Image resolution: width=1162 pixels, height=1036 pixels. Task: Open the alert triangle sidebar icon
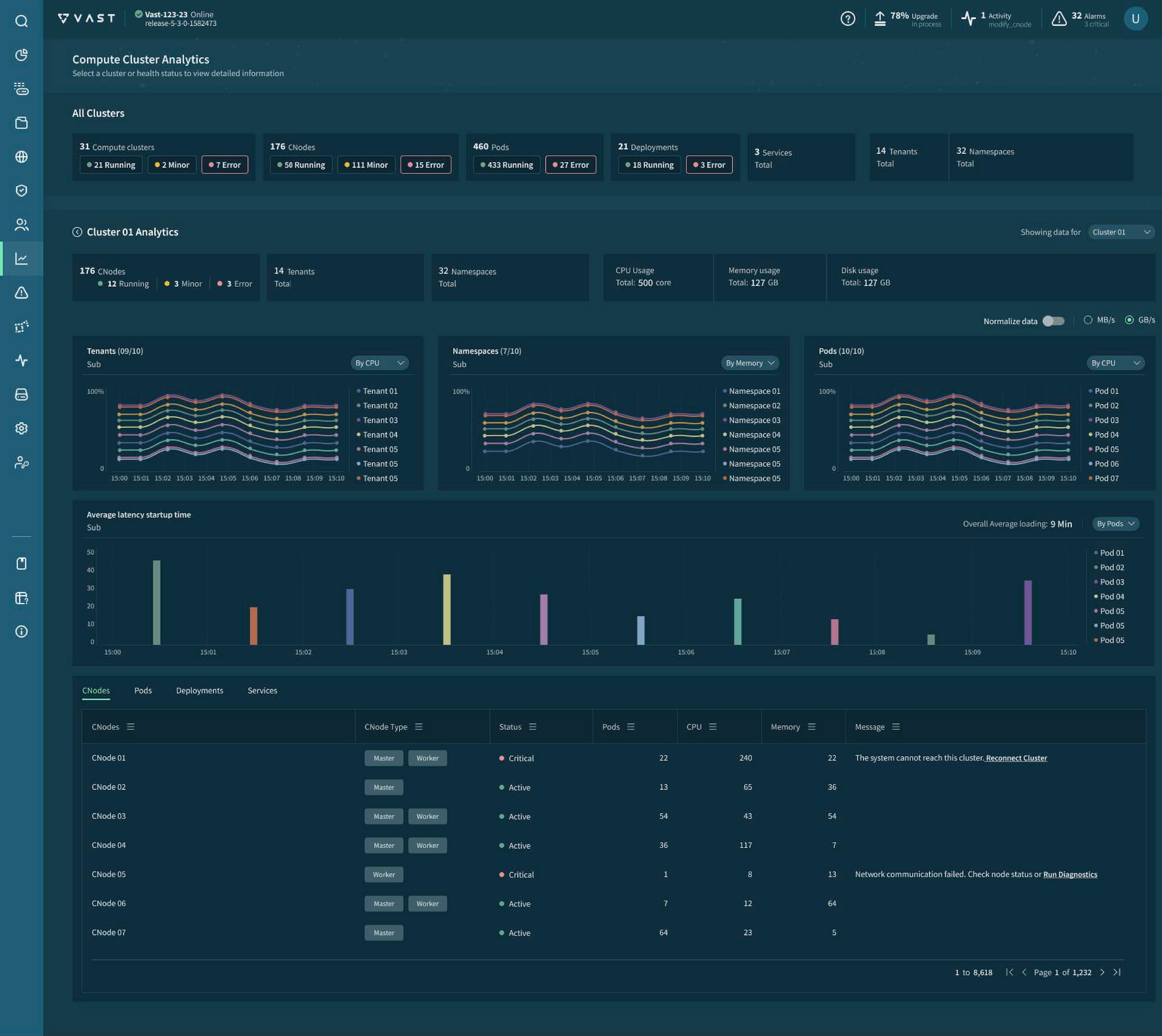pos(21,293)
